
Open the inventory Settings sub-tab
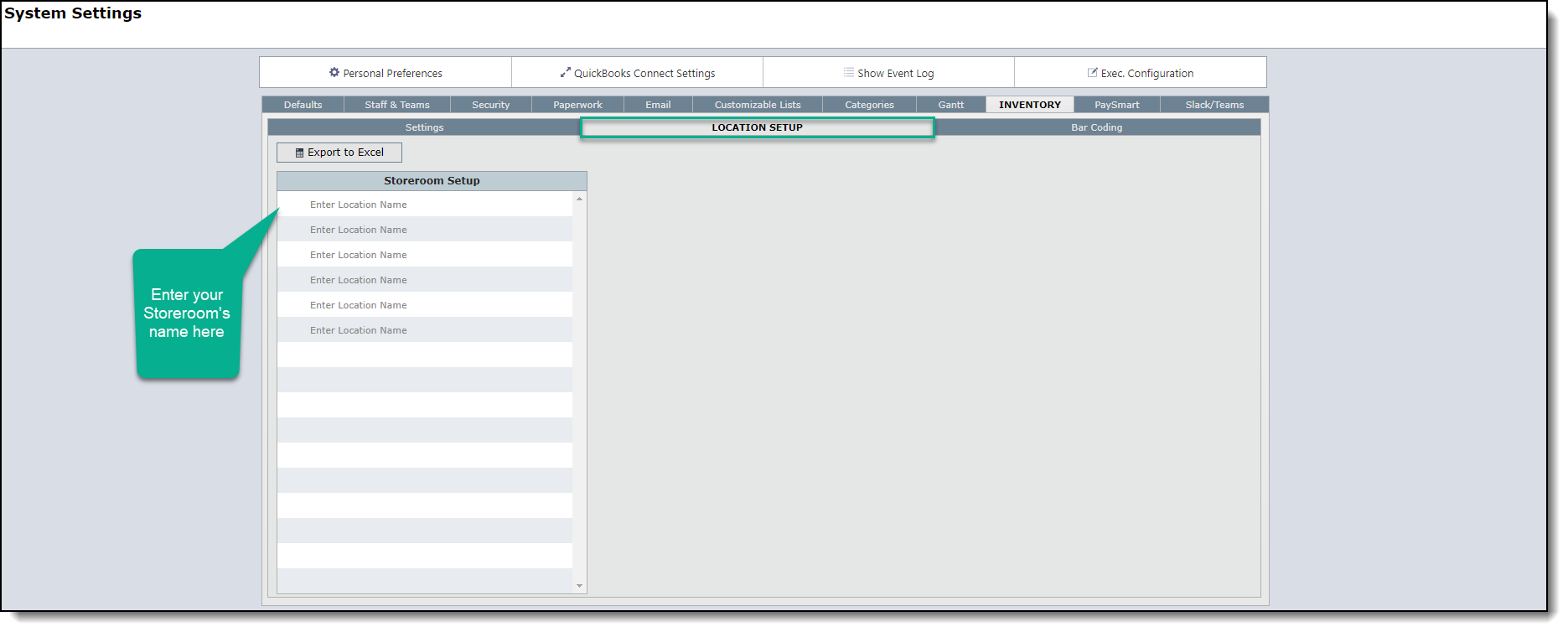point(424,127)
